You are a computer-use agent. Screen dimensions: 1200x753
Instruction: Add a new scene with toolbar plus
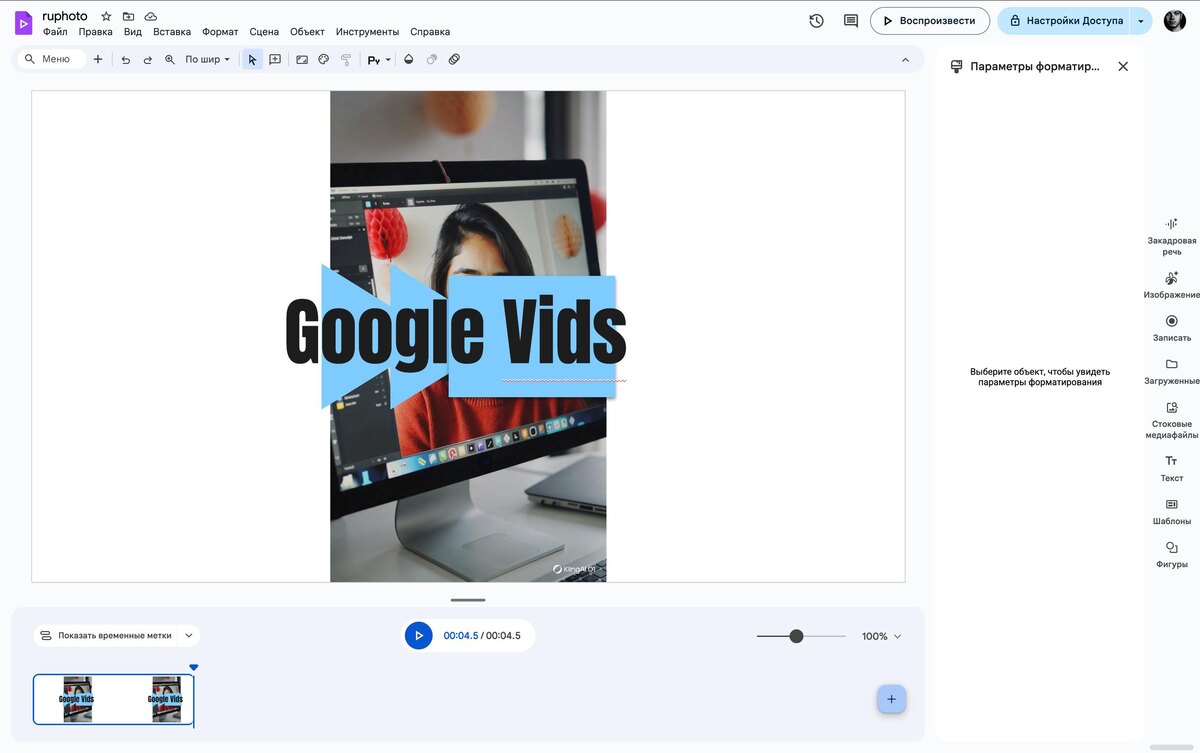point(98,60)
